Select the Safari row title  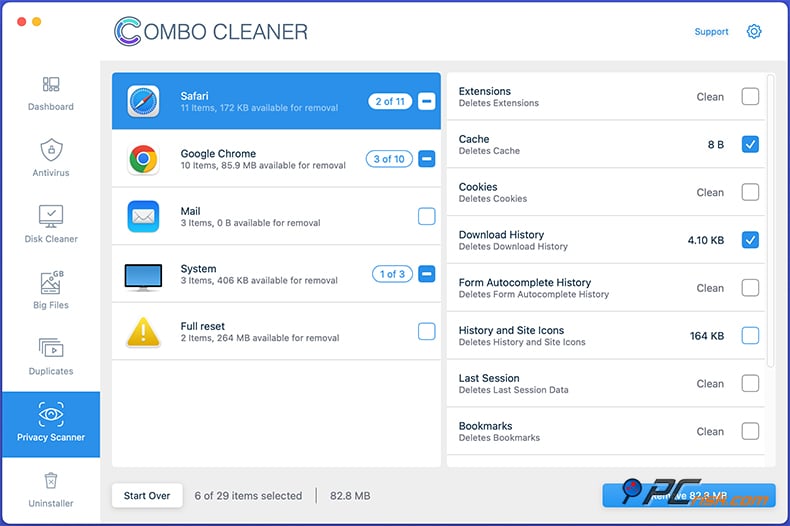[x=194, y=96]
